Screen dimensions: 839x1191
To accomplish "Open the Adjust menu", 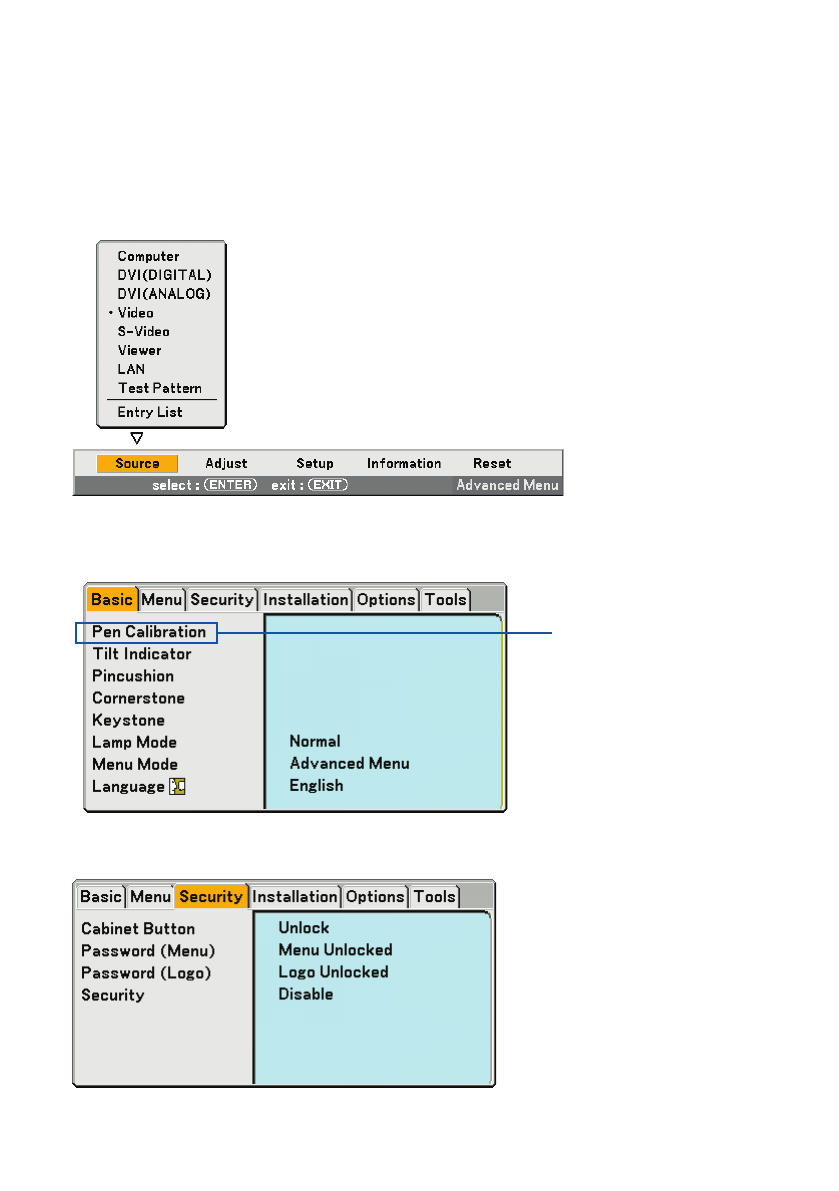I will 226,464.
